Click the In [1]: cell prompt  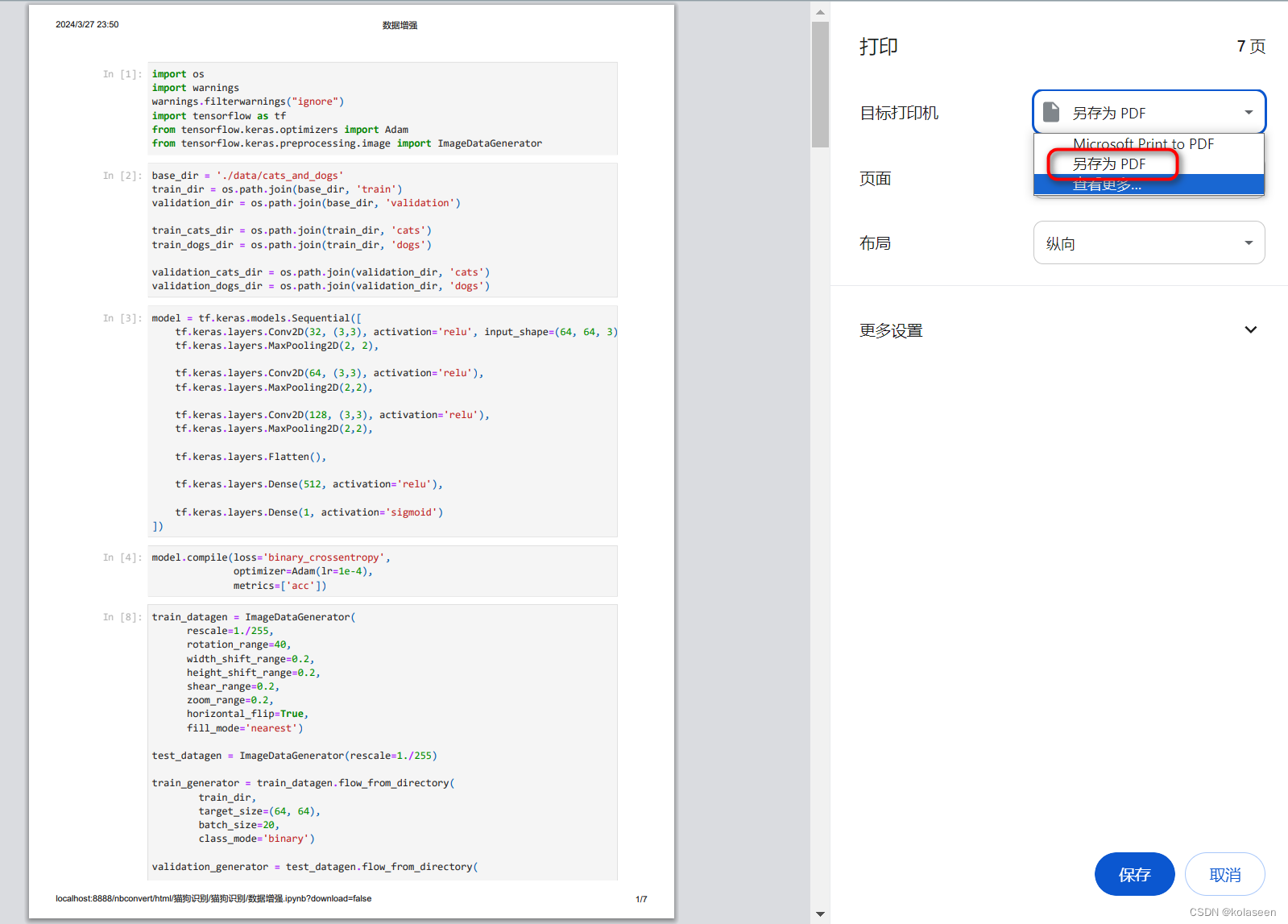pyautogui.click(x=122, y=74)
